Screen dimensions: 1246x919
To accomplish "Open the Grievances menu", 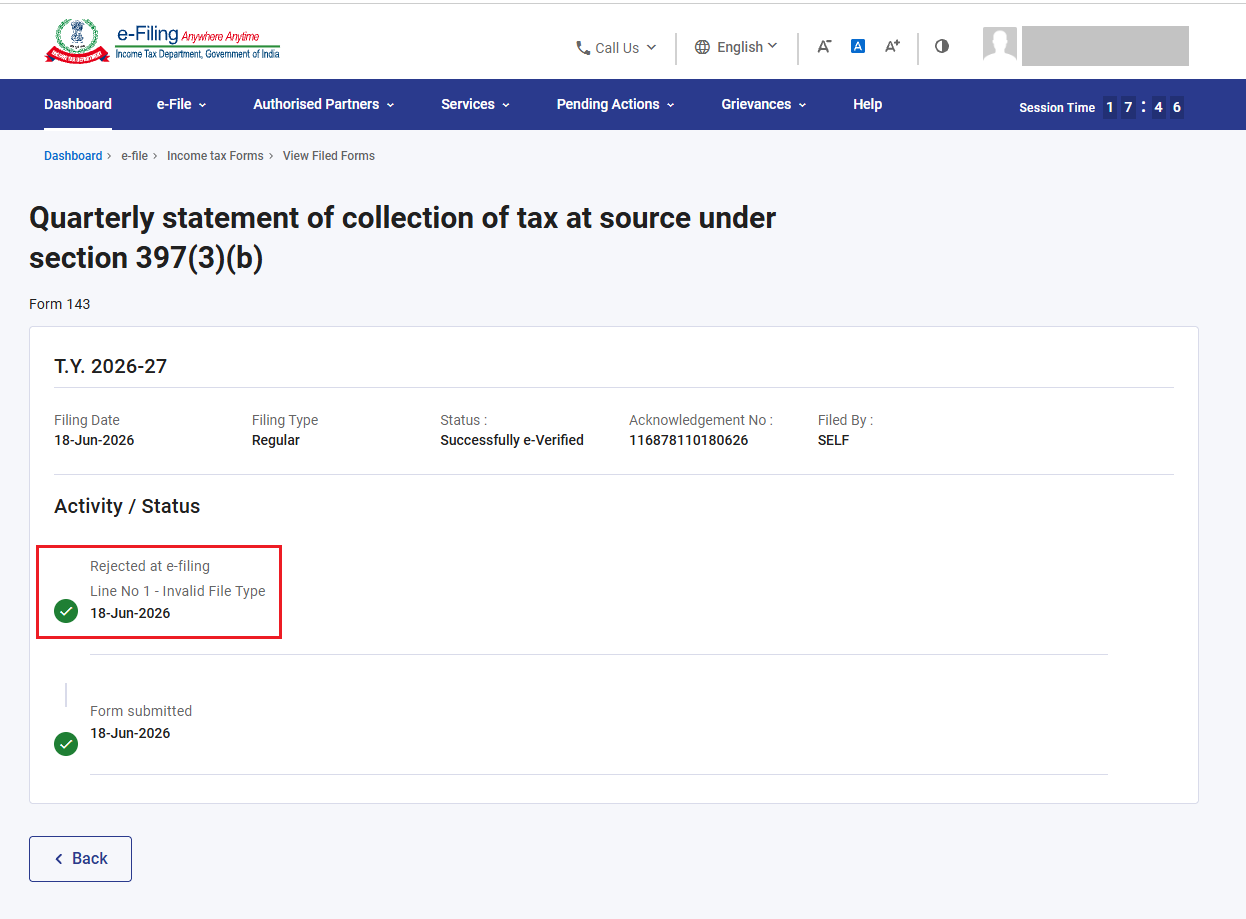I will point(764,104).
